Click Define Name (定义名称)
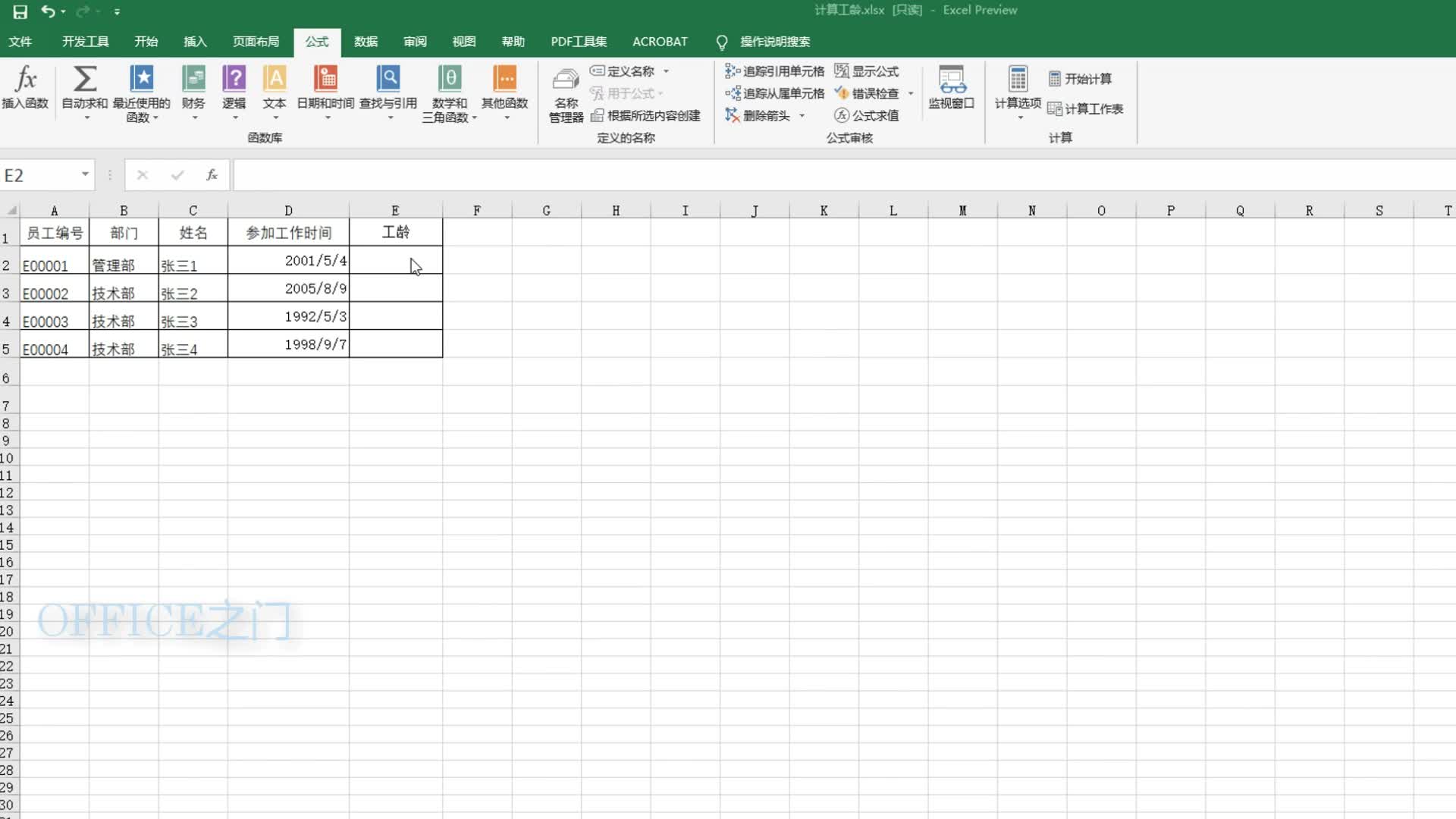The image size is (1456, 819). (623, 71)
